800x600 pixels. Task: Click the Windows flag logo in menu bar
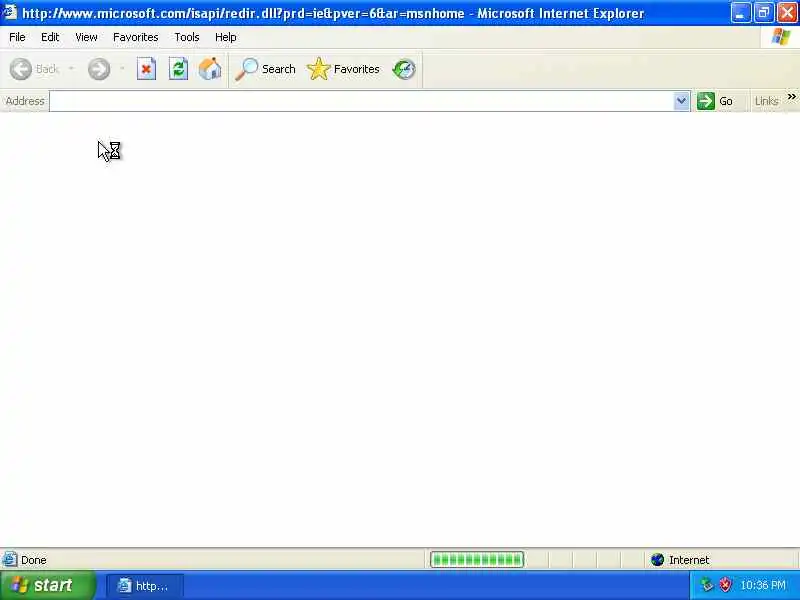(x=781, y=37)
